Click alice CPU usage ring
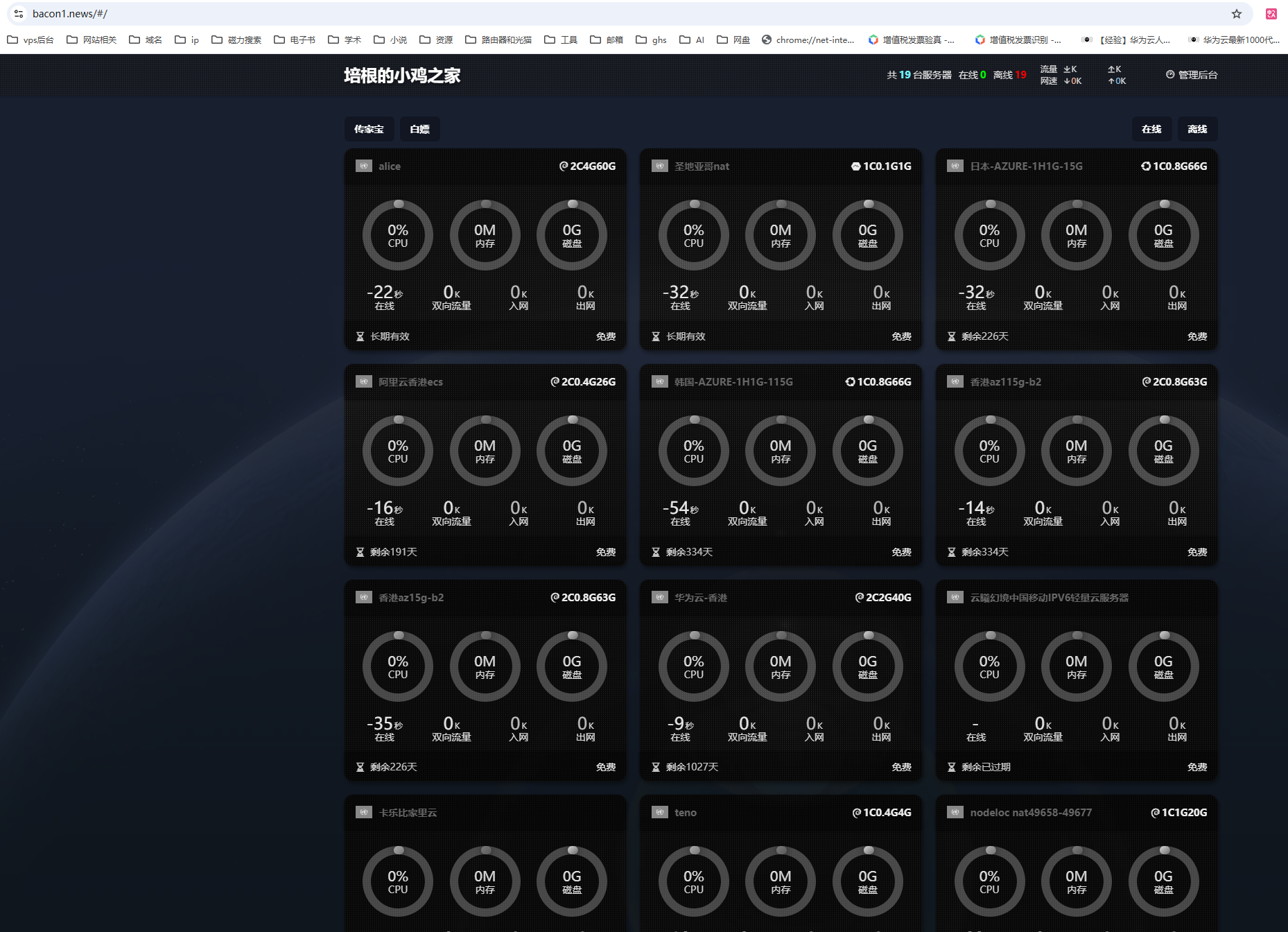The image size is (1288, 932). (398, 235)
